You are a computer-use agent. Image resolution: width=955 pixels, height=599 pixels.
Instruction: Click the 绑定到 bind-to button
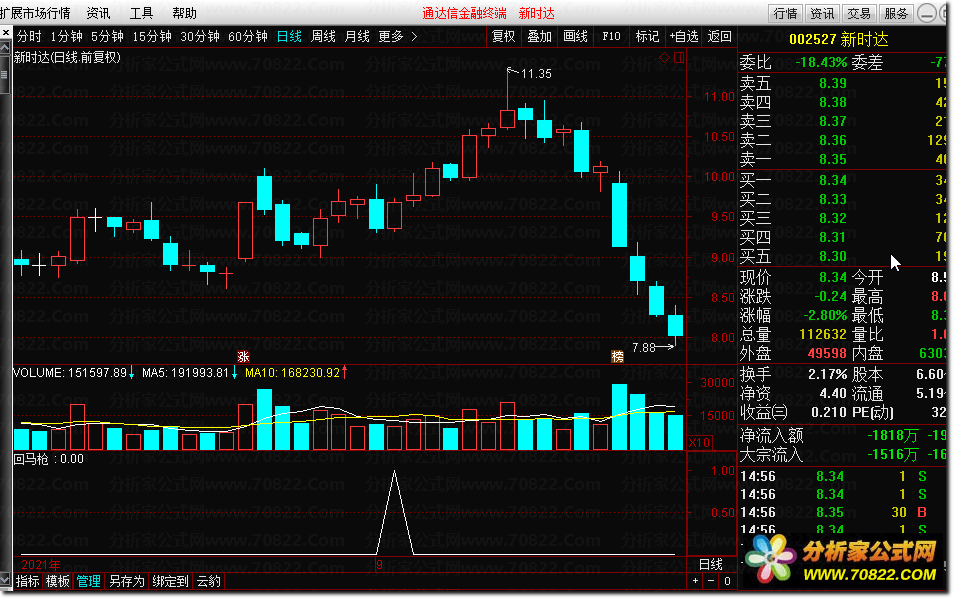(x=171, y=581)
